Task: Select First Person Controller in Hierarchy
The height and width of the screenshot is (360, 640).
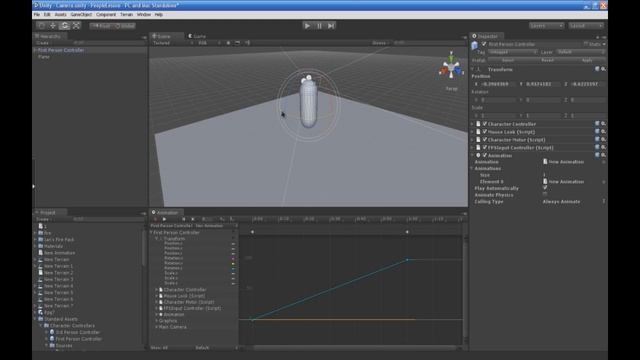Action: coord(61,50)
